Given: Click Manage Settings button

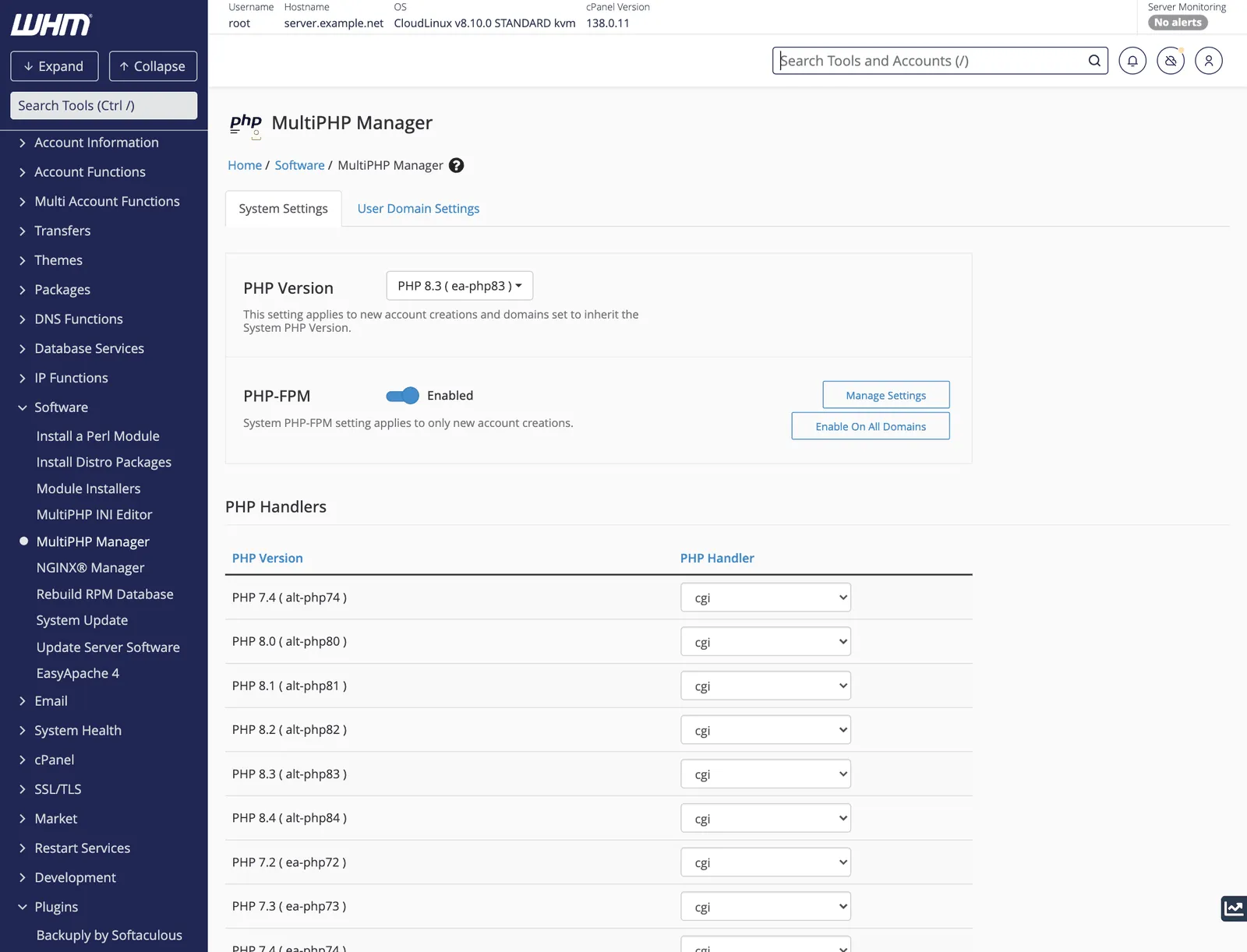Looking at the screenshot, I should point(886,395).
